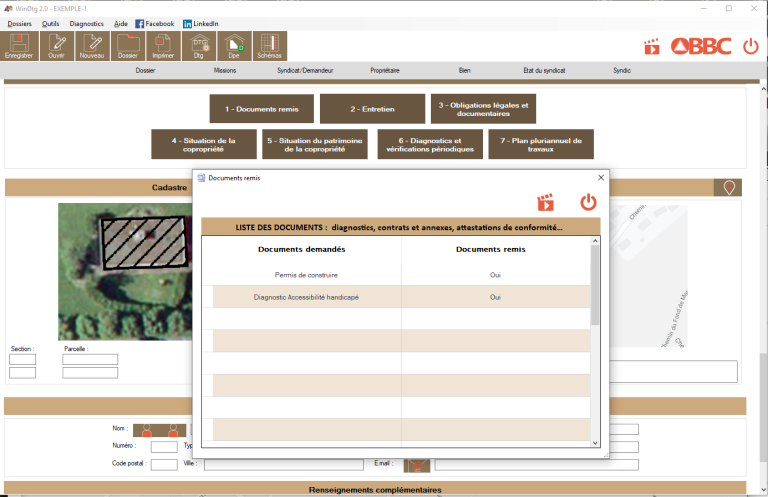Click the document list scrollbar thumb
This screenshot has height=497, width=768.
595,285
